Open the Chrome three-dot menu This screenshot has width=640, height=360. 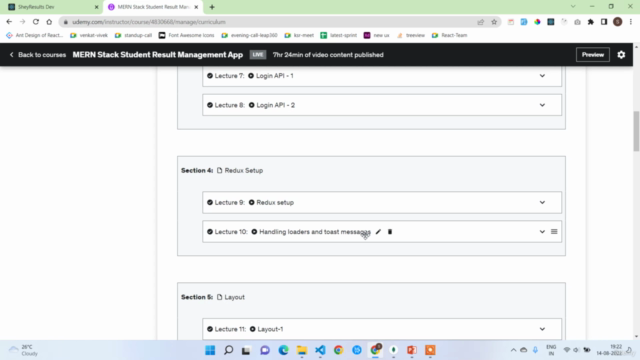tap(631, 22)
